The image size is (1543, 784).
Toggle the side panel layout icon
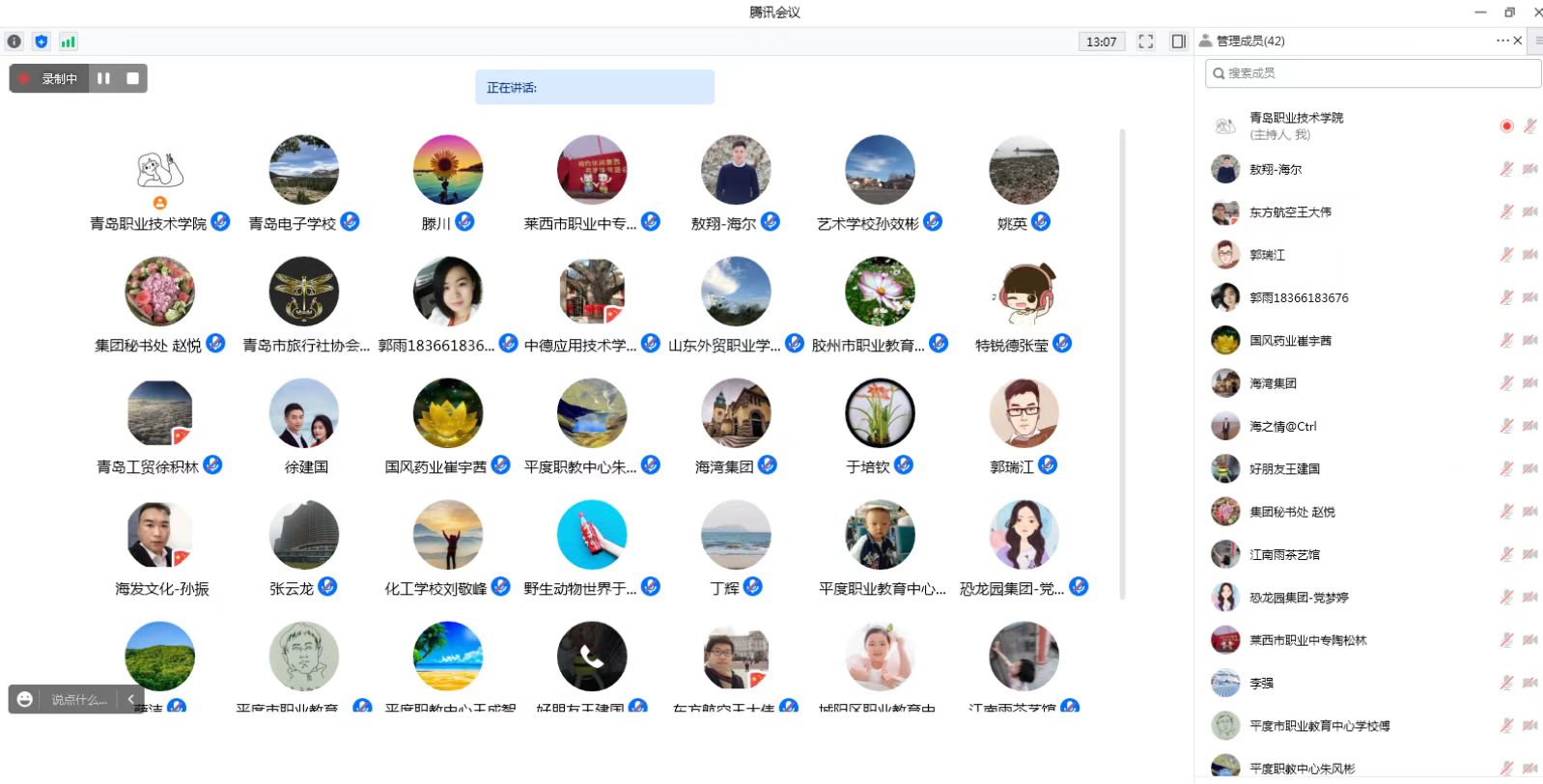click(x=1178, y=42)
